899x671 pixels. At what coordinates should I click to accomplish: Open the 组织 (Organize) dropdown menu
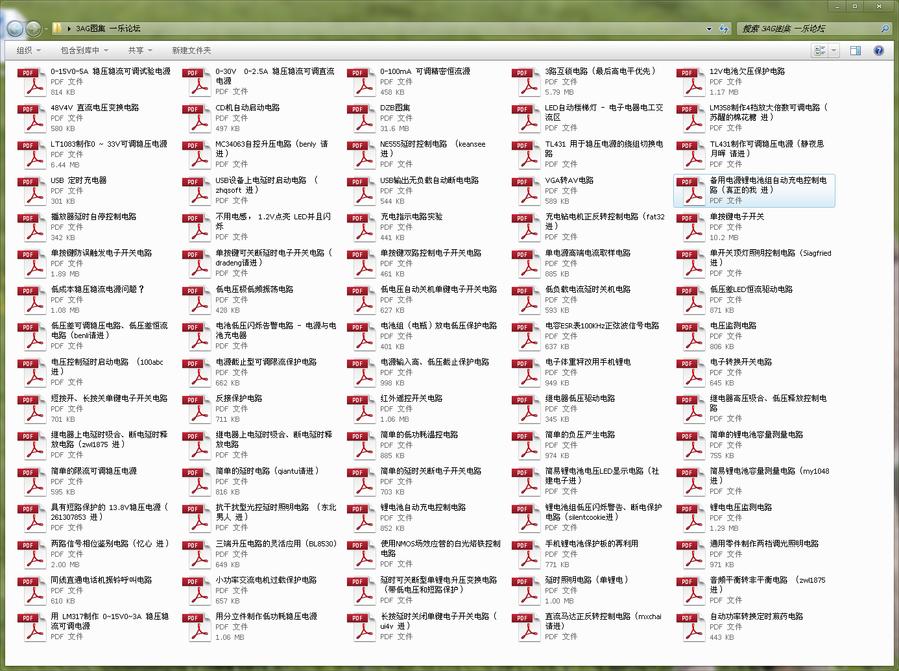27,50
